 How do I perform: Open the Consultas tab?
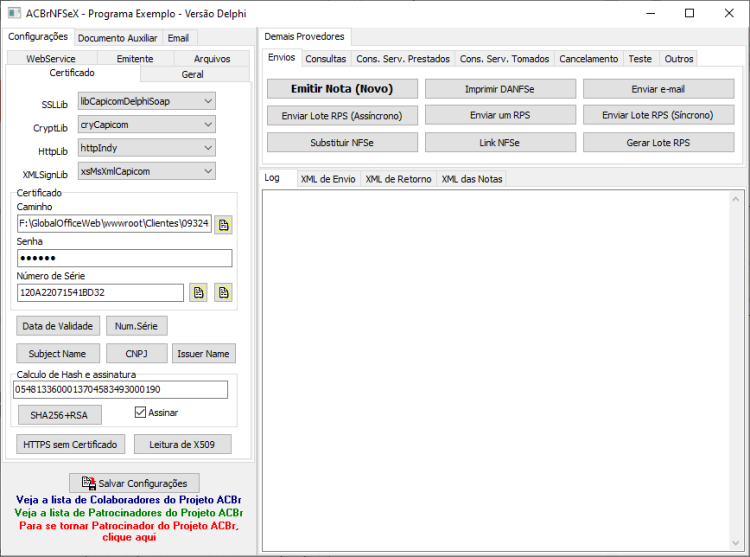tap(326, 59)
